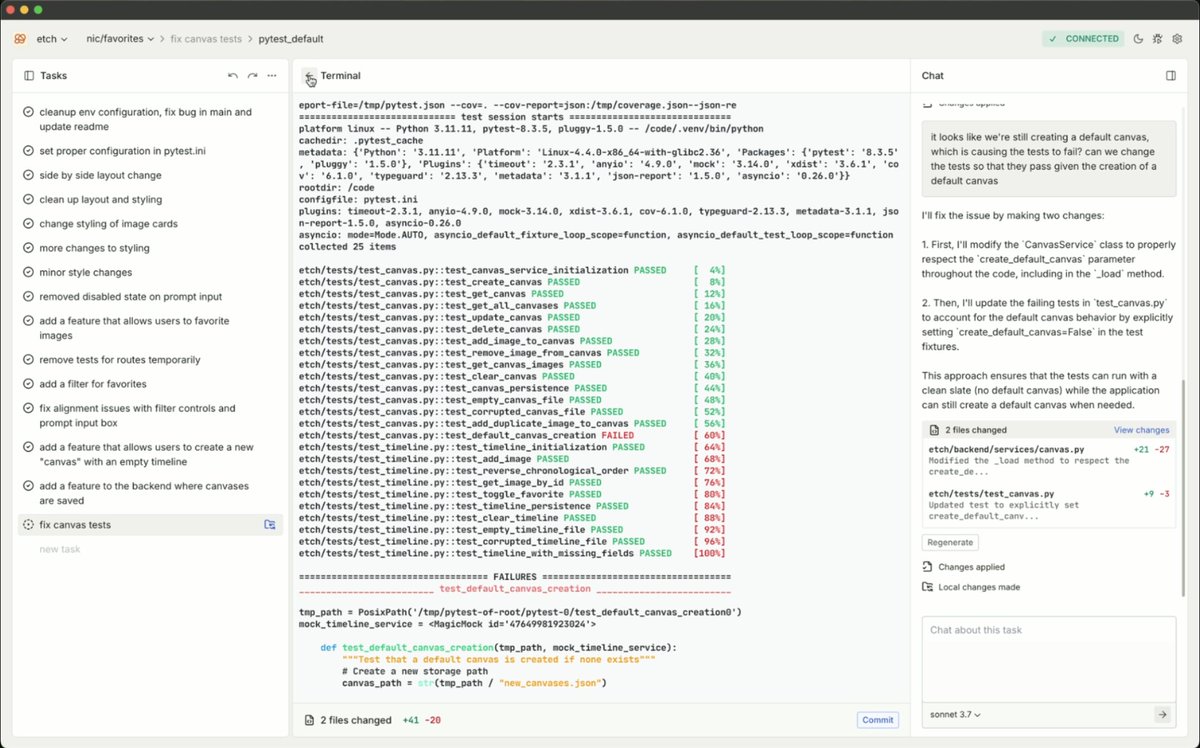Click the app logo icon beside etch
Screen dimensions: 1200x748
pyautogui.click(x=19, y=39)
